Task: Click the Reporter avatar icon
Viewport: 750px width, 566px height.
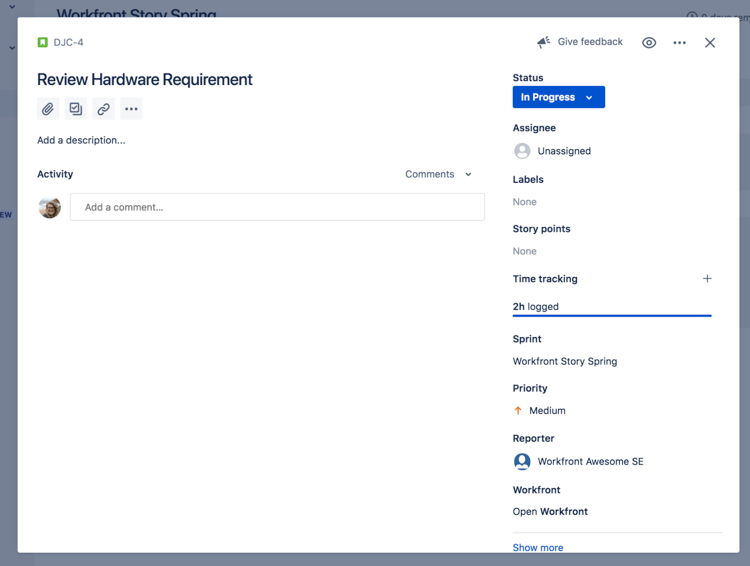Action: coord(522,461)
